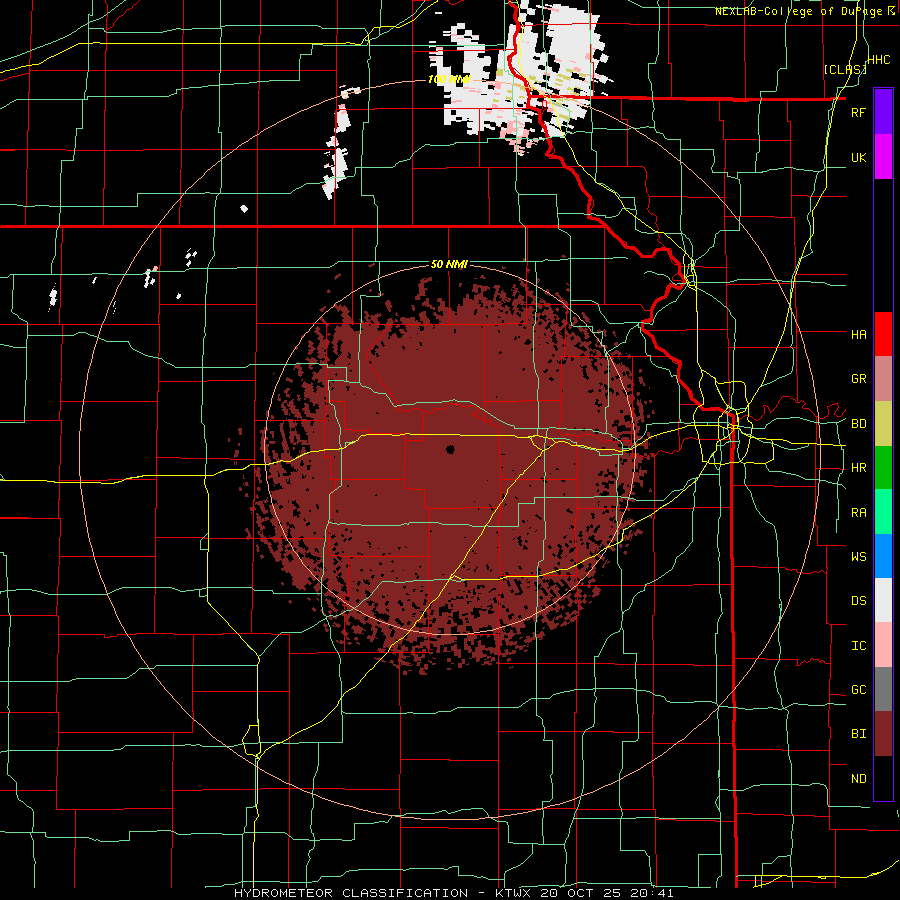The image size is (900, 900).
Task: Click the HR legend label
Action: click(858, 468)
